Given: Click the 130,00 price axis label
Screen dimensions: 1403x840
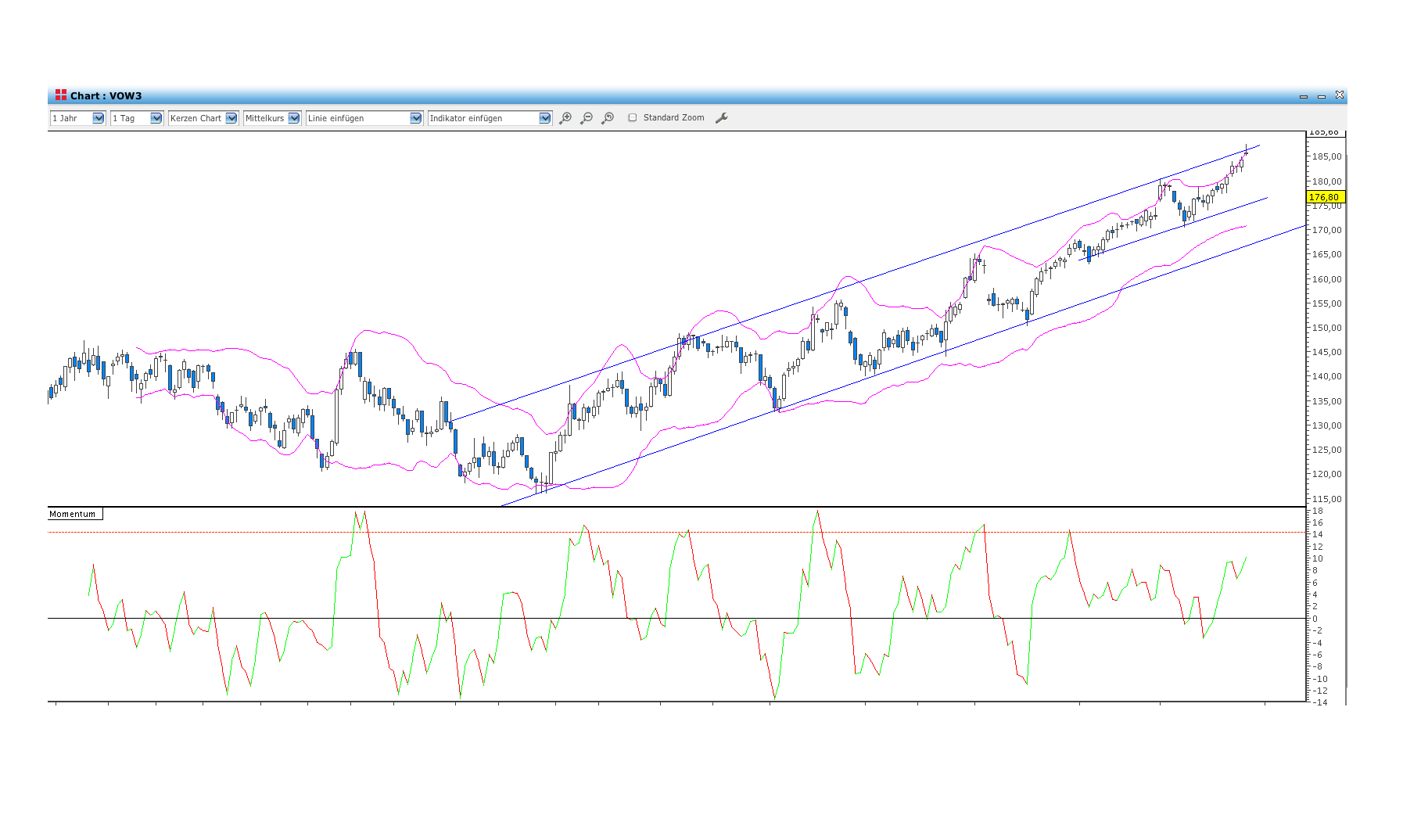Looking at the screenshot, I should coord(1326,425).
